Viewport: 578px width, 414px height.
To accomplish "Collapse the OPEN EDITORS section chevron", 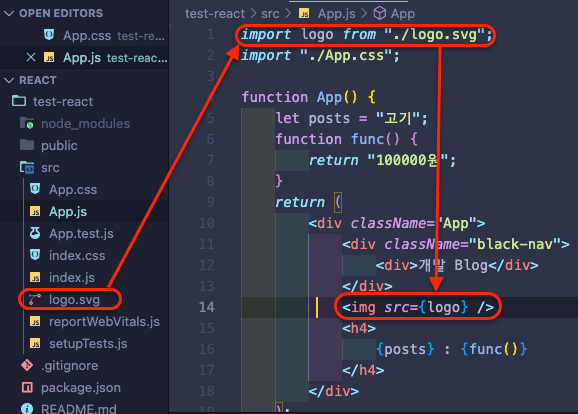I will tap(9, 14).
